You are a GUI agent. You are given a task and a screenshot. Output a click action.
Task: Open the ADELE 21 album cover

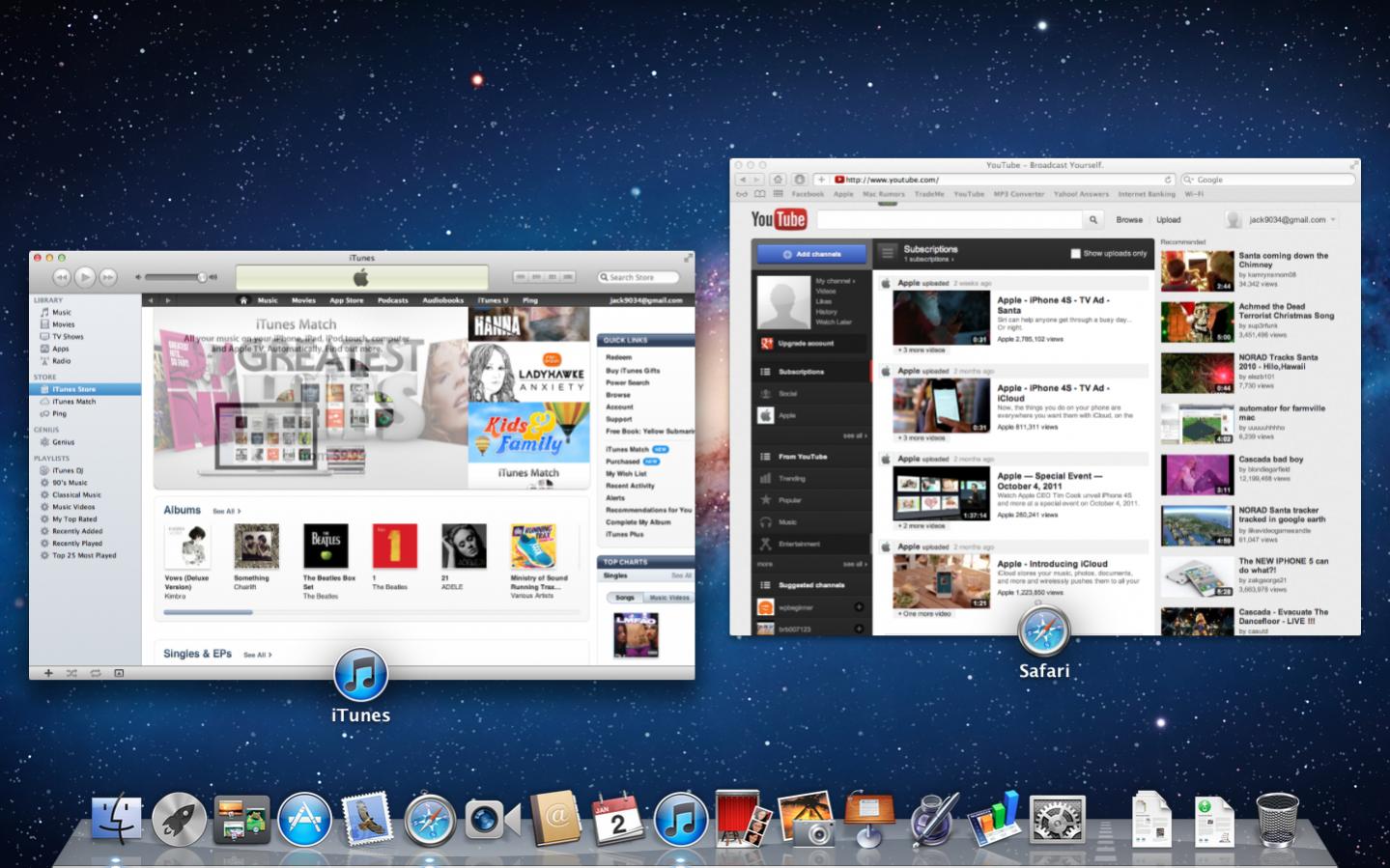(x=464, y=546)
